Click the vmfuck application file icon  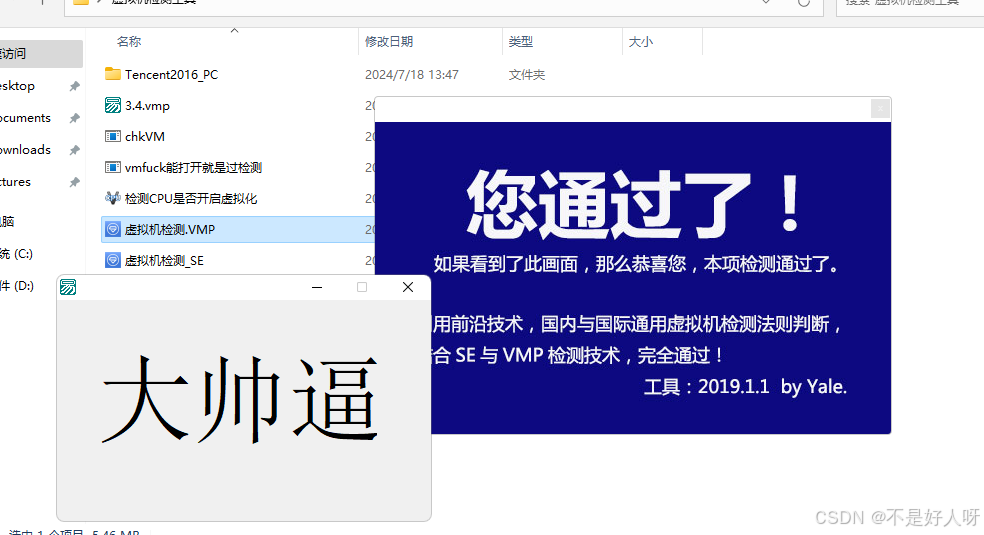112,167
